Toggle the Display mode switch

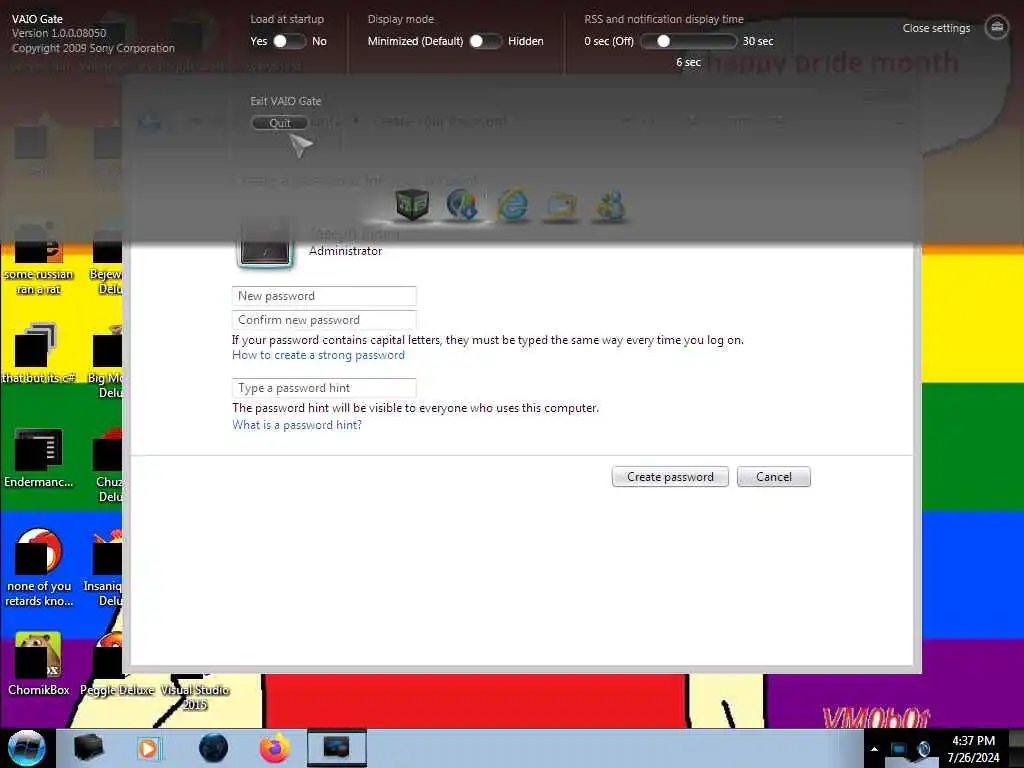pyautogui.click(x=485, y=41)
